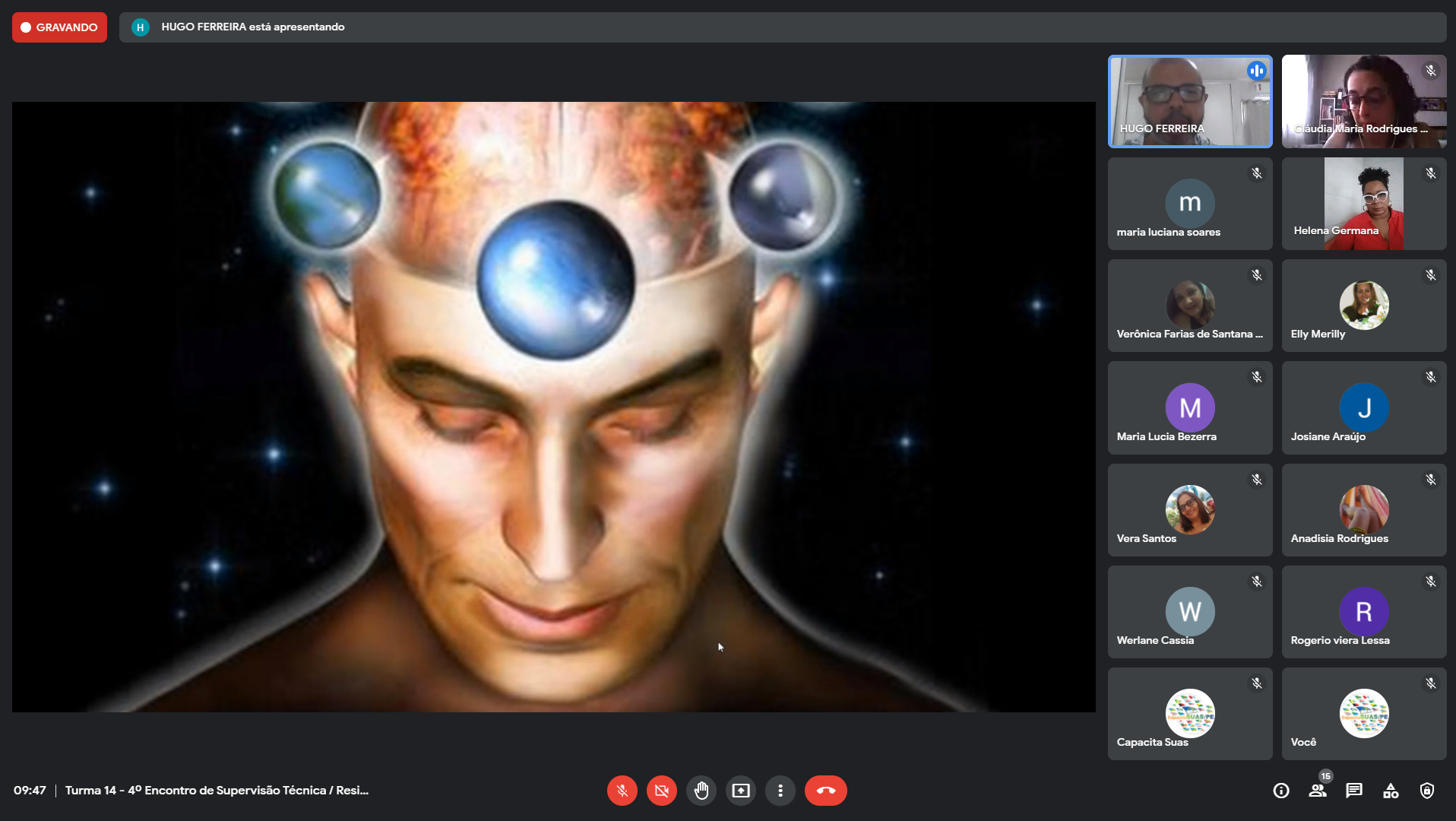The height and width of the screenshot is (821, 1456).
Task: Open host controls shield lock icon
Action: (x=1427, y=791)
